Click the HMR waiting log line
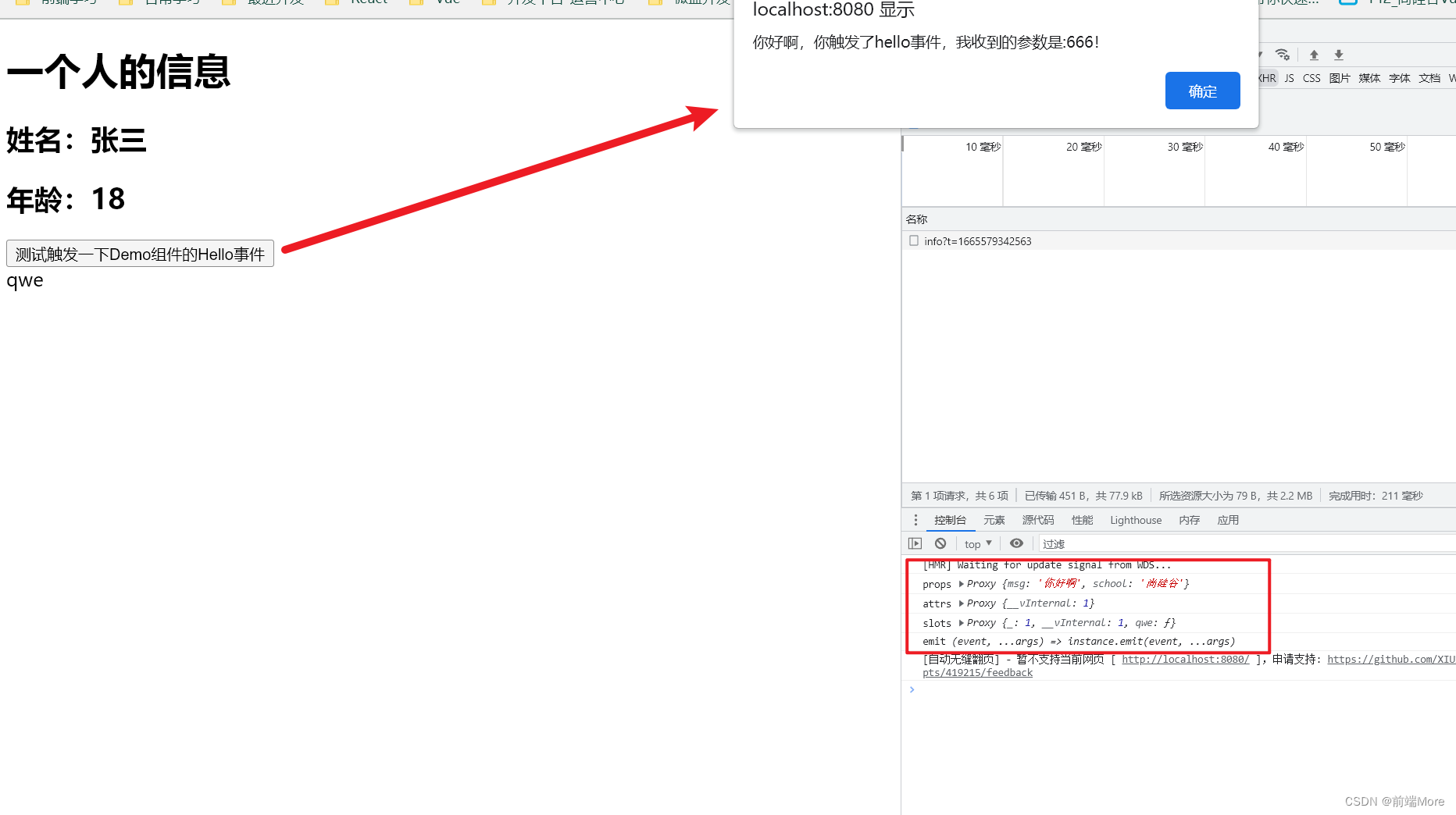This screenshot has width=1456, height=815. 1047,565
